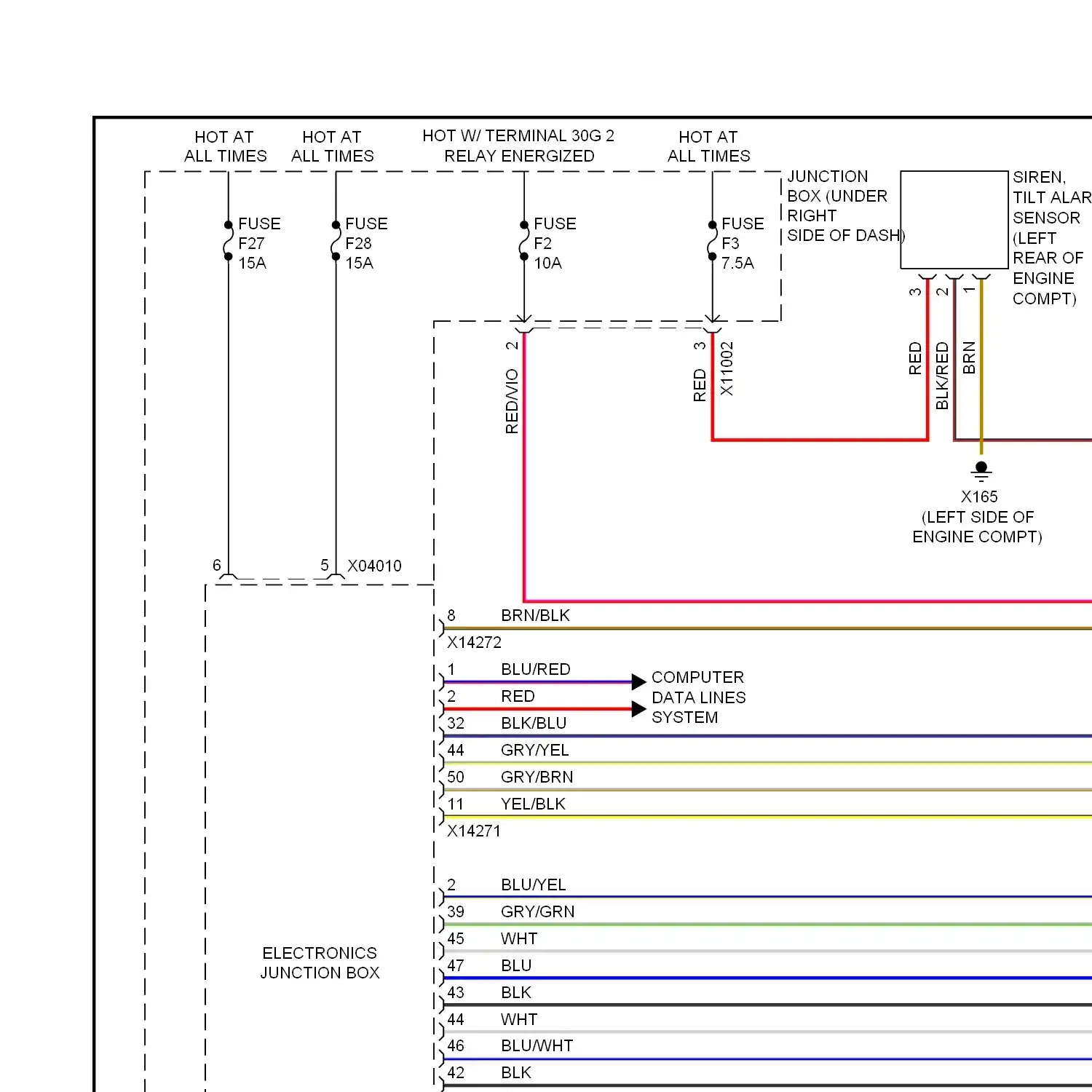Viewport: 1092px width, 1092px height.
Task: Click HOT AT ALL TIMES above fuse F3
Action: [708, 146]
